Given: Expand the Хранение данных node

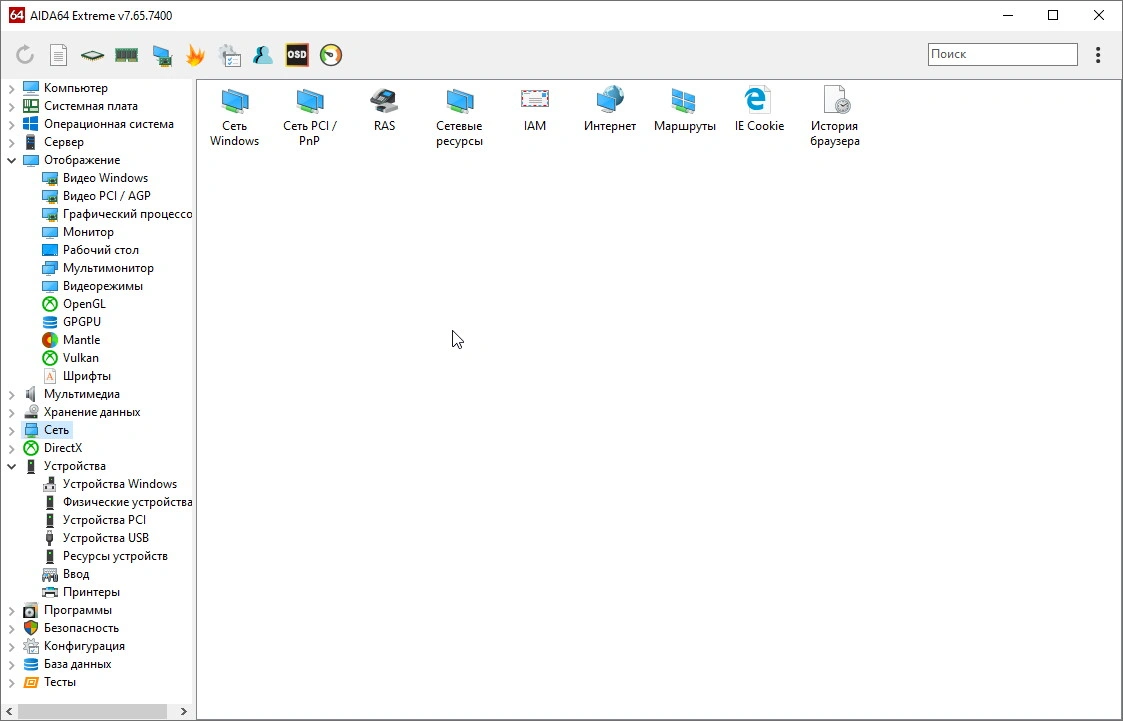Looking at the screenshot, I should tap(11, 412).
